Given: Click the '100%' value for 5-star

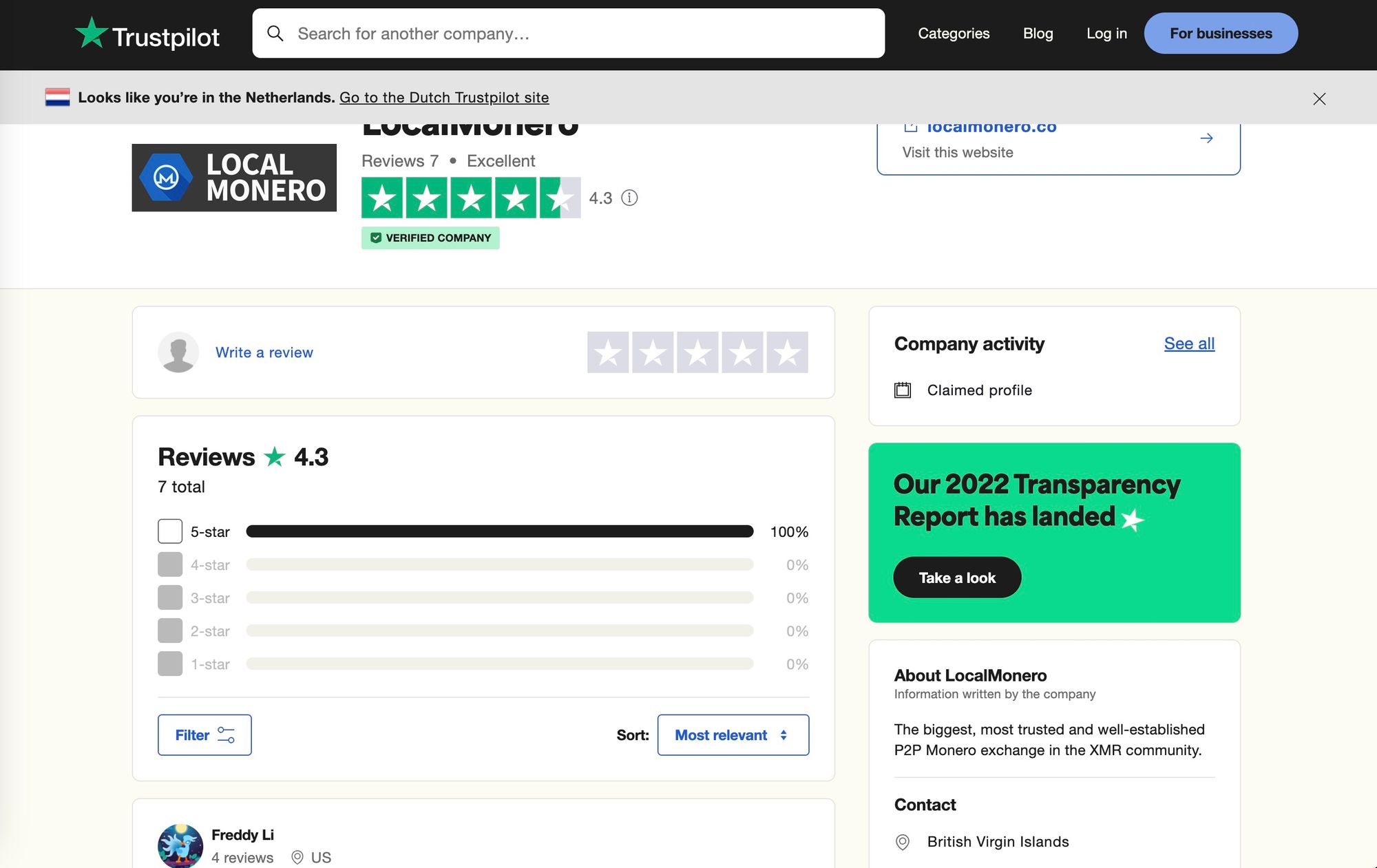Looking at the screenshot, I should point(789,531).
